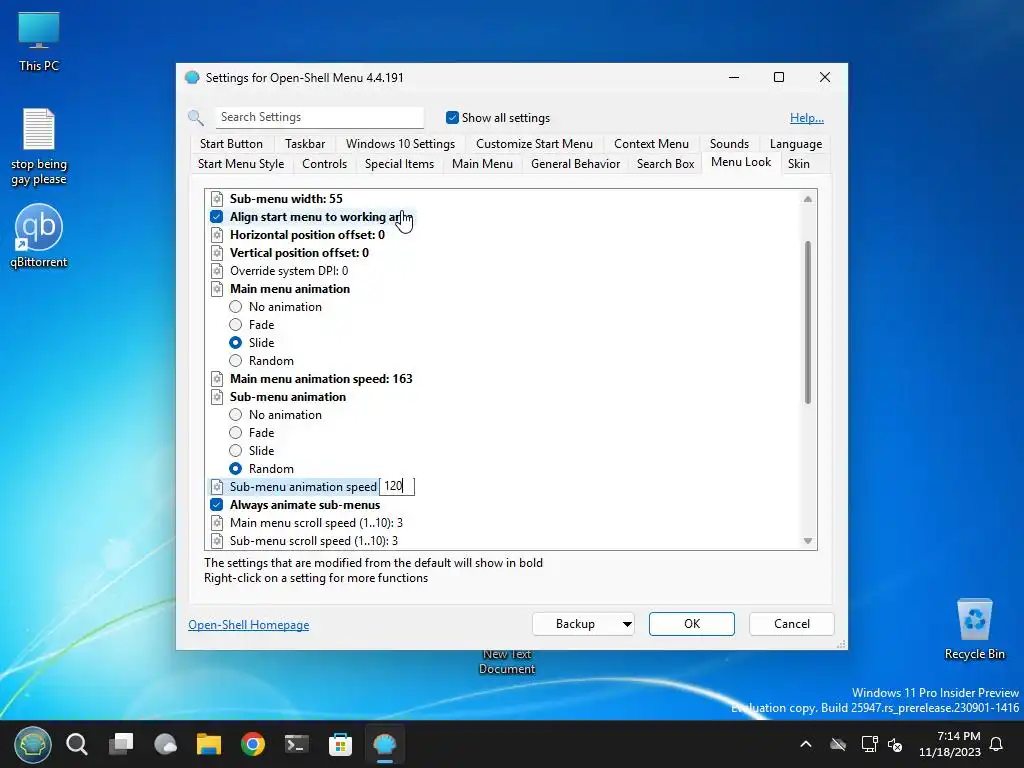Click the icon beside Sub-menu animation heading
The width and height of the screenshot is (1024, 768).
[x=217, y=396]
